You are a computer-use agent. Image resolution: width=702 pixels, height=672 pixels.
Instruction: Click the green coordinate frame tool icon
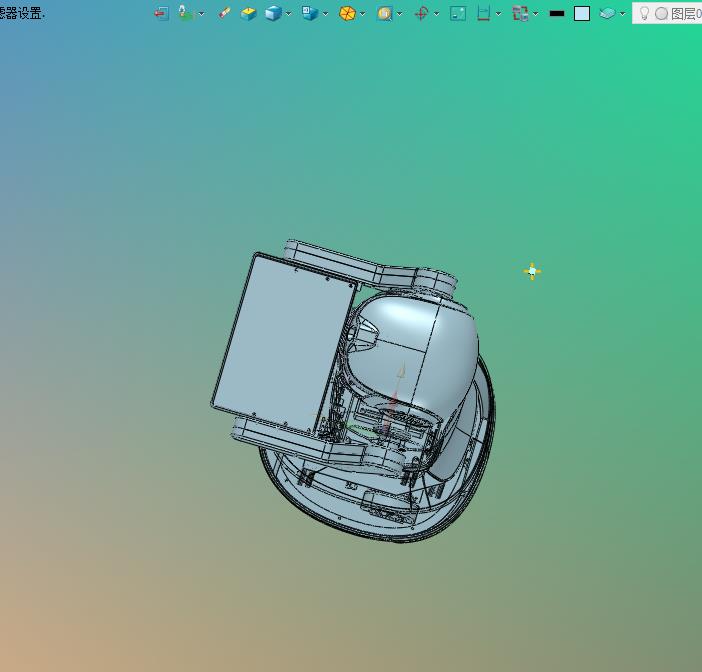(185, 13)
